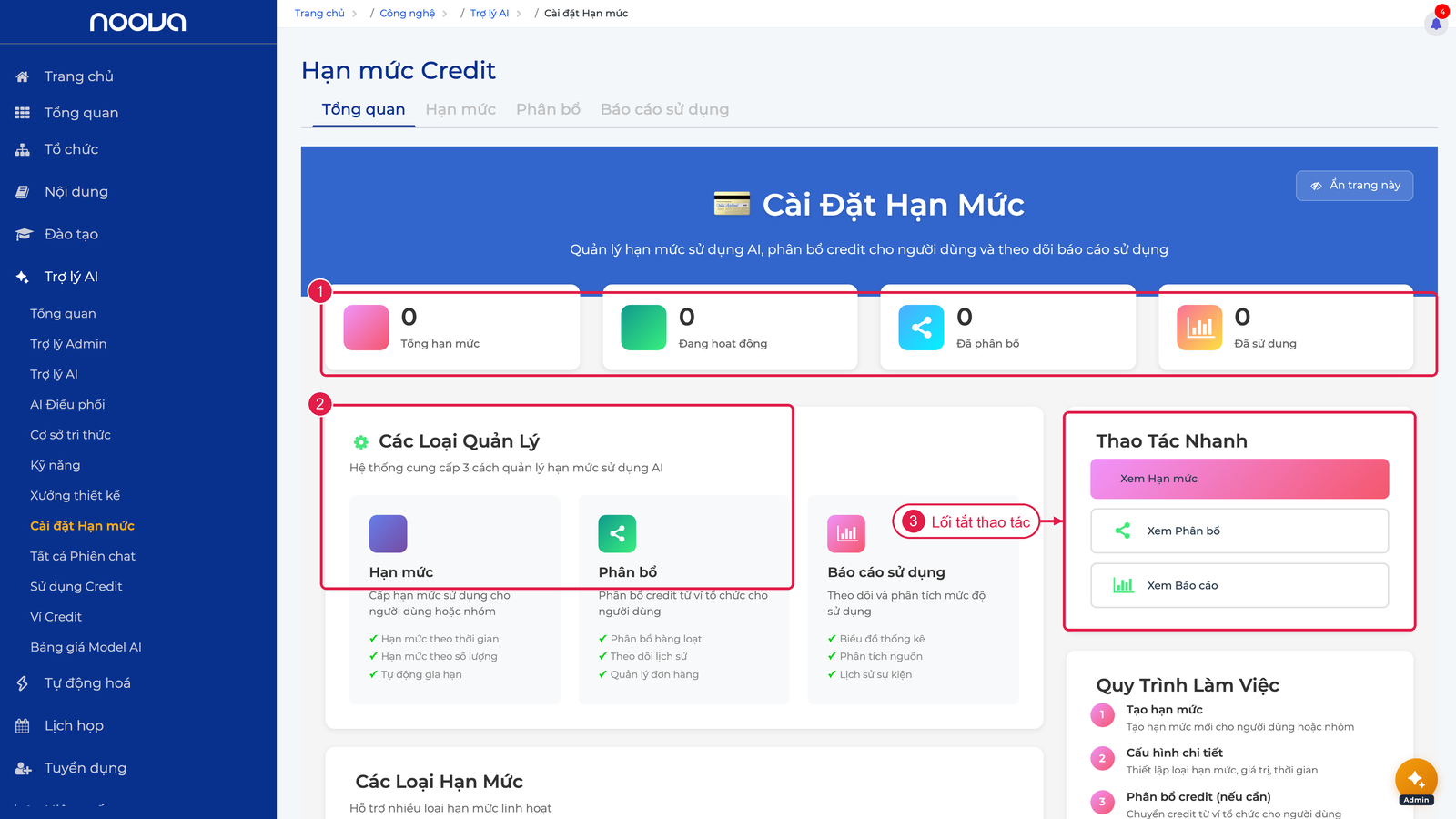Select Sử dụng Credit sidebar item
The height and width of the screenshot is (819, 1456).
(76, 587)
